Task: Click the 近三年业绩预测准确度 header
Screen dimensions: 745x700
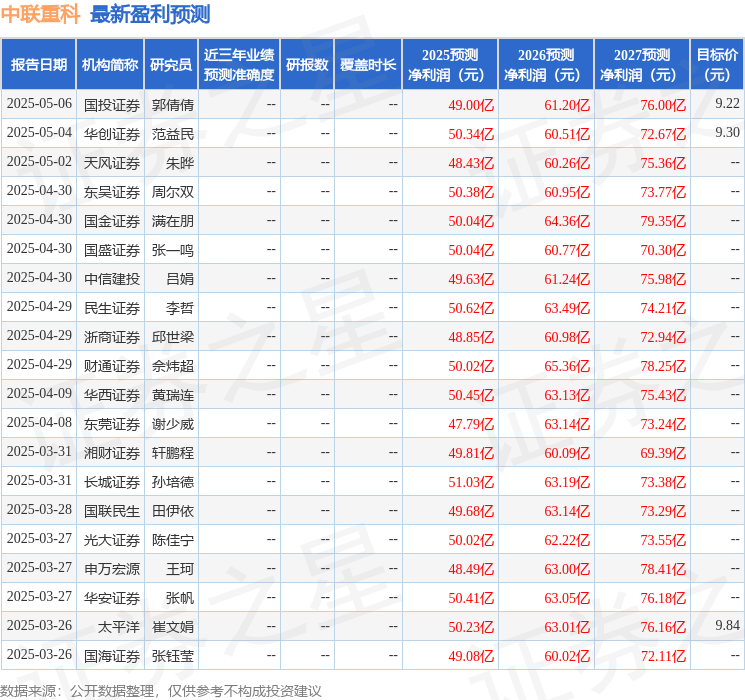Action: click(x=239, y=65)
